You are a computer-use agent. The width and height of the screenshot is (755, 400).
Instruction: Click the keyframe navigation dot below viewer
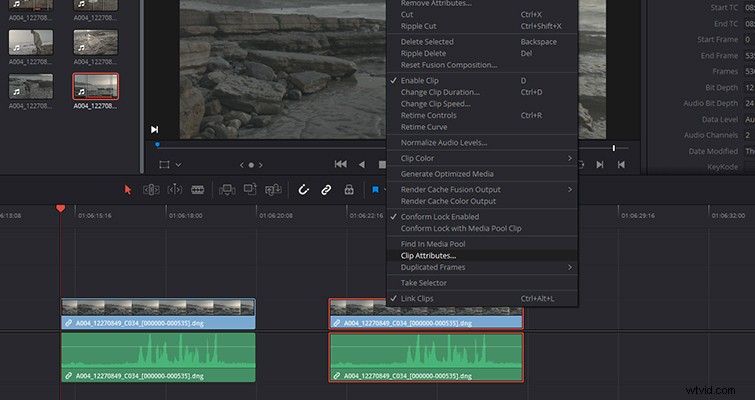point(251,165)
